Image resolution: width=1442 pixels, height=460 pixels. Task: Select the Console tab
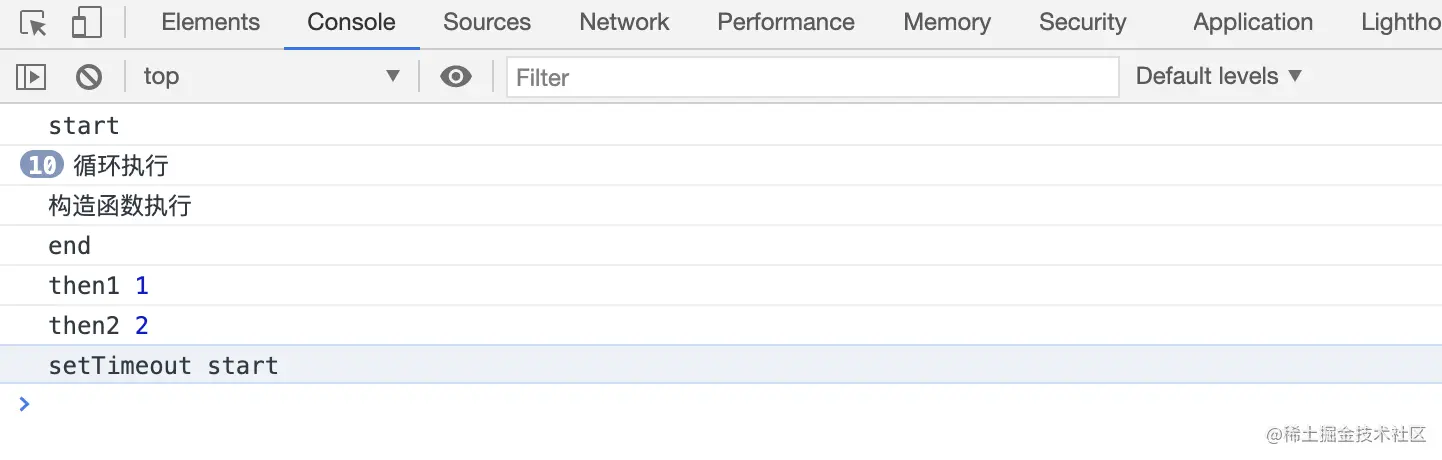coord(351,22)
